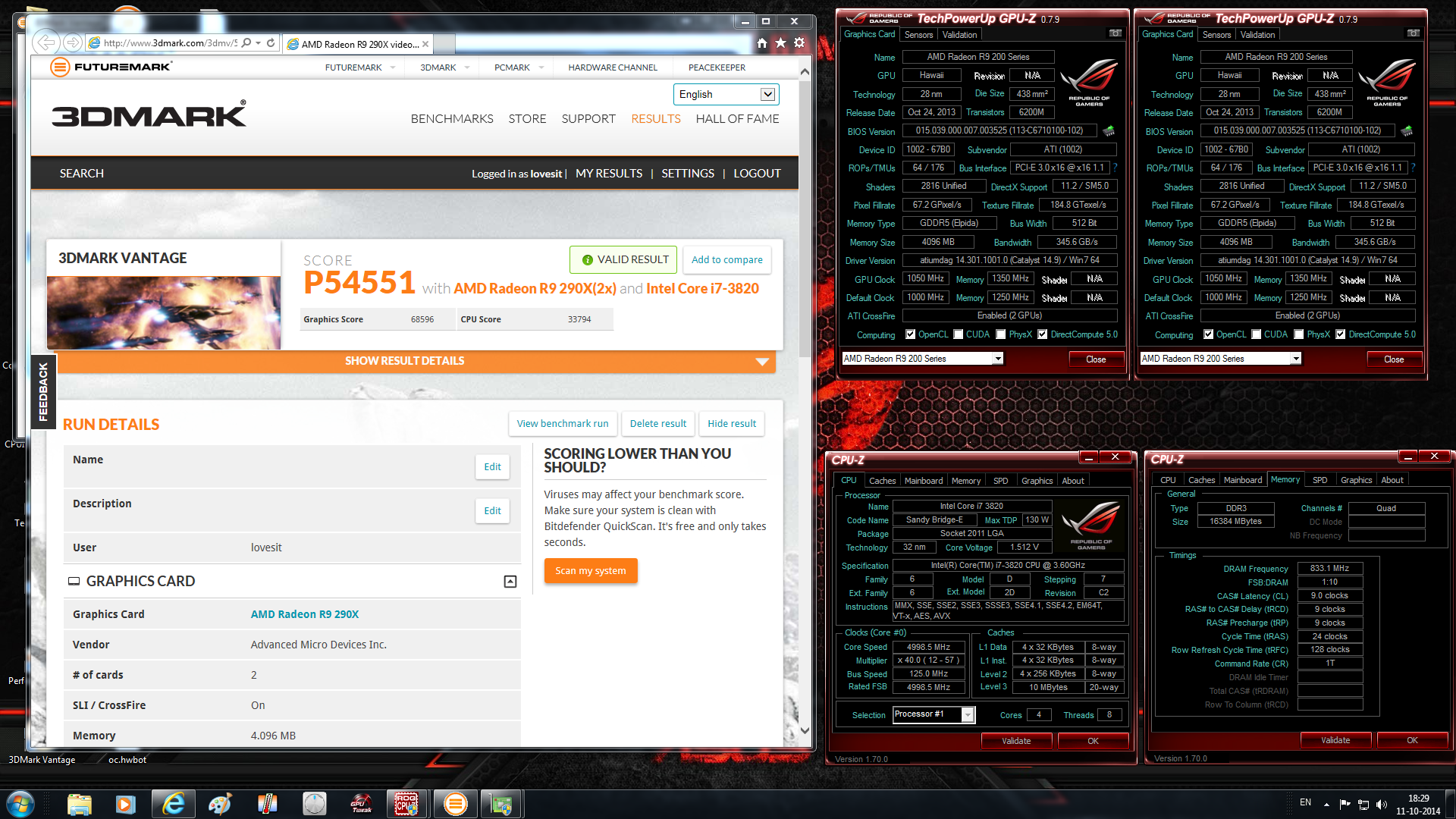This screenshot has height=819, width=1456.
Task: Switch to Sensors tab in left GPU-Z
Action: pos(918,35)
